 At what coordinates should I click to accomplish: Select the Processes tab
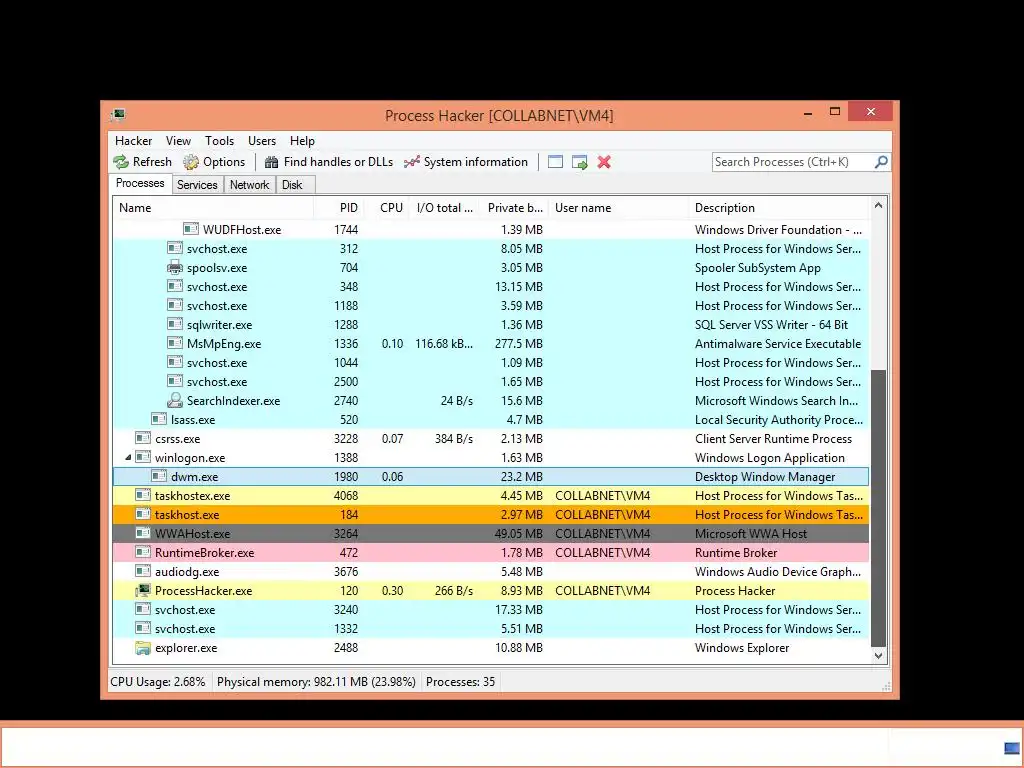pyautogui.click(x=140, y=184)
